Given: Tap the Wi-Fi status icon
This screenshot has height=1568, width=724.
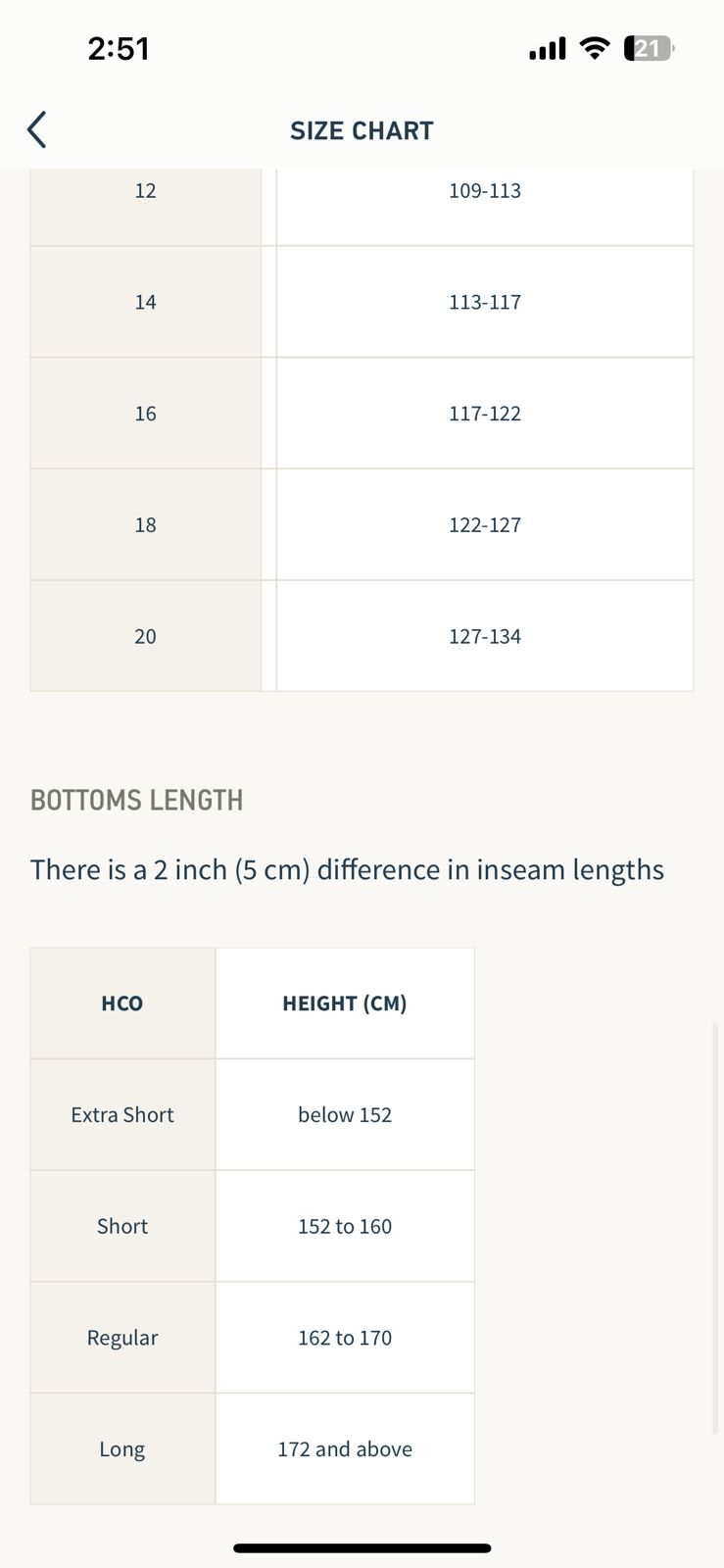Looking at the screenshot, I should pos(594,48).
